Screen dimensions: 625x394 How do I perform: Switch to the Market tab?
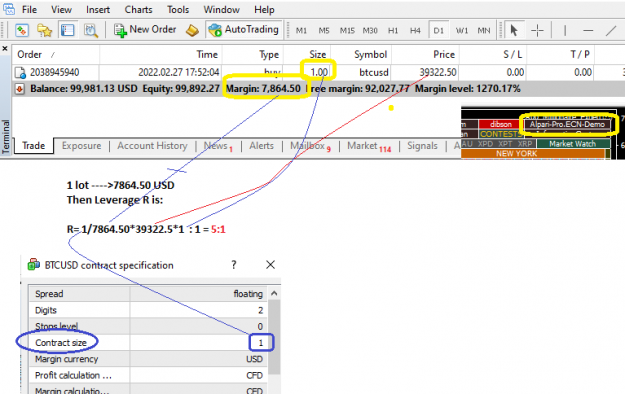pos(369,146)
